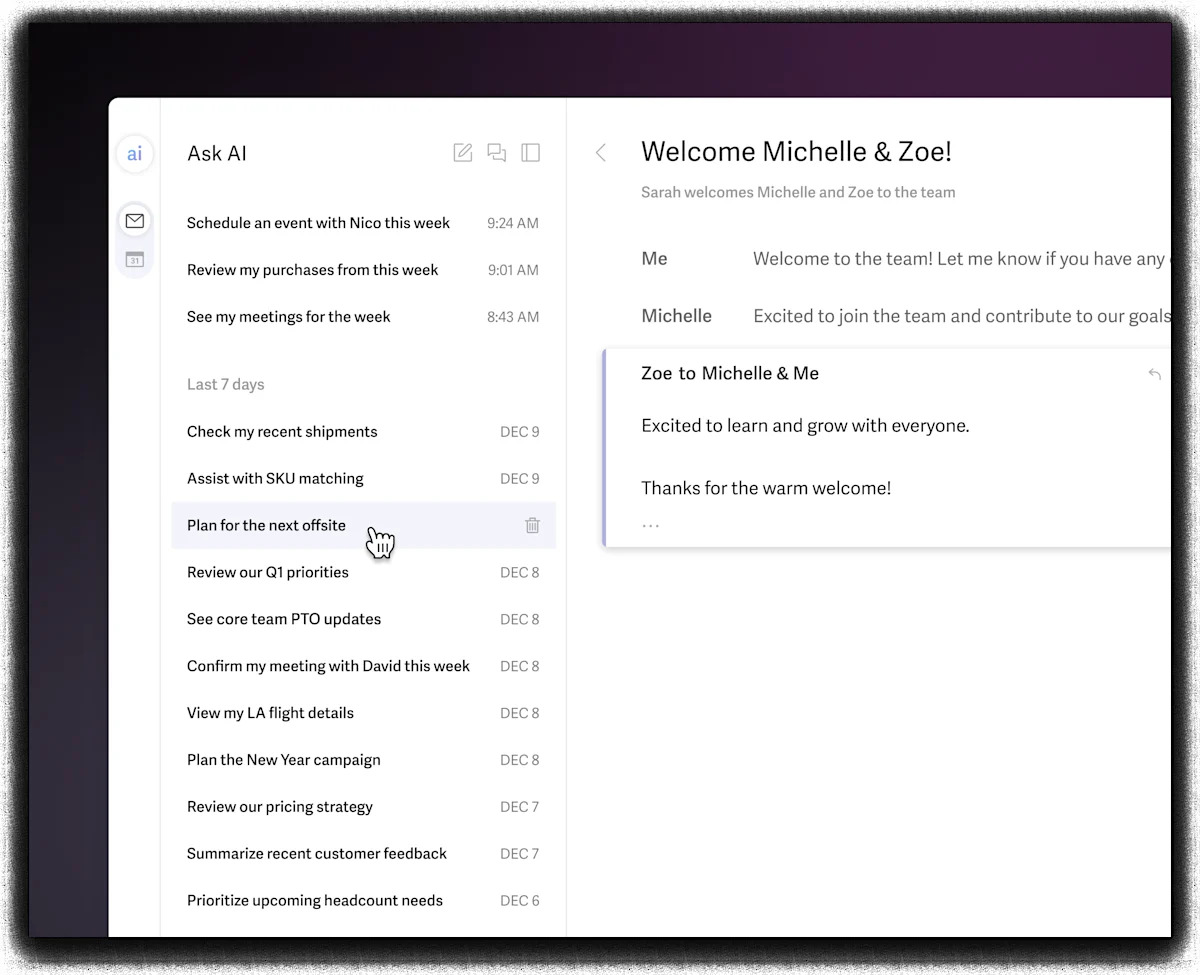Open the Mail envelope icon
This screenshot has width=1200, height=975.
pos(134,220)
